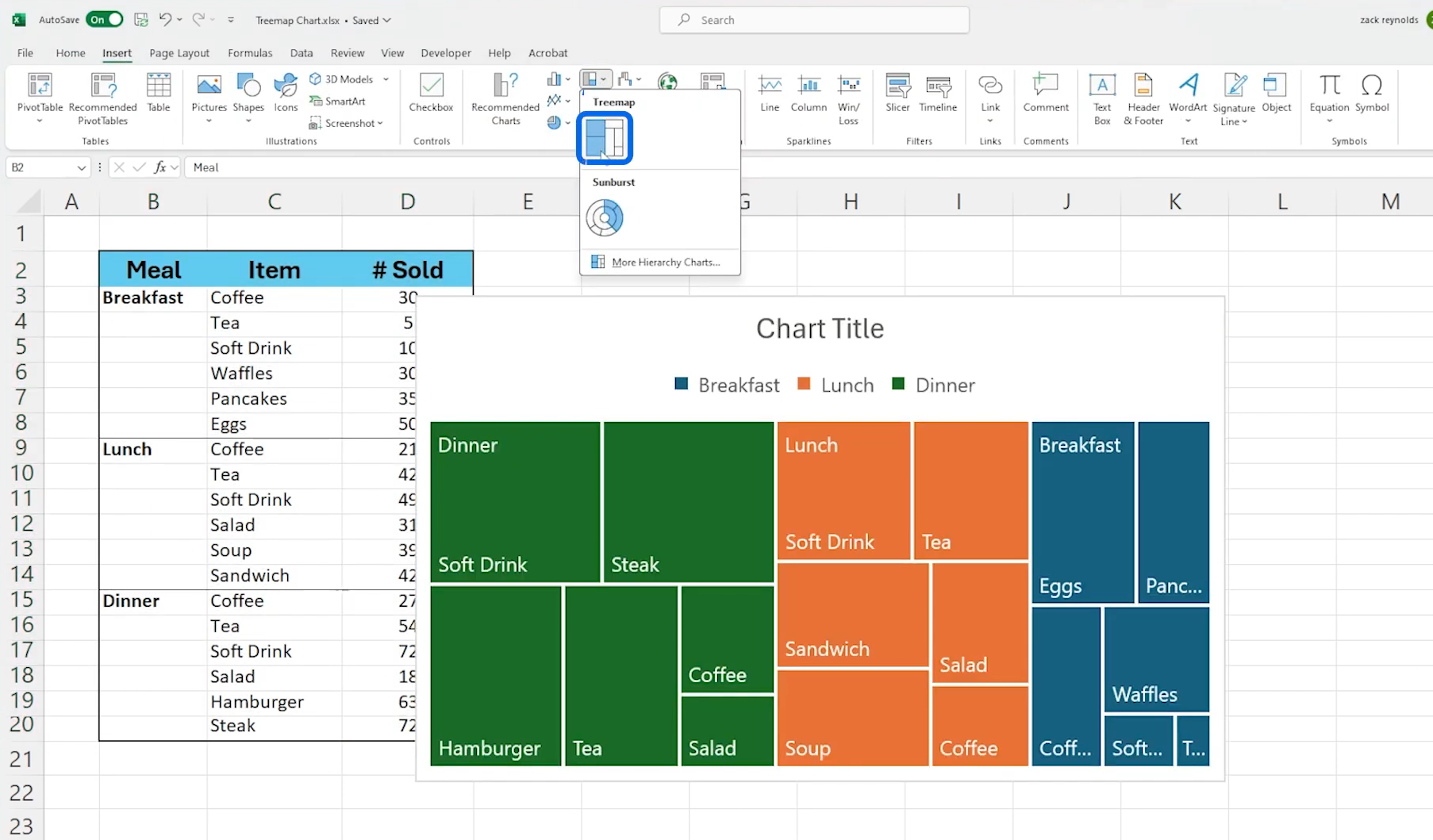
Task: Open Recommended PivotTables
Action: point(102,98)
